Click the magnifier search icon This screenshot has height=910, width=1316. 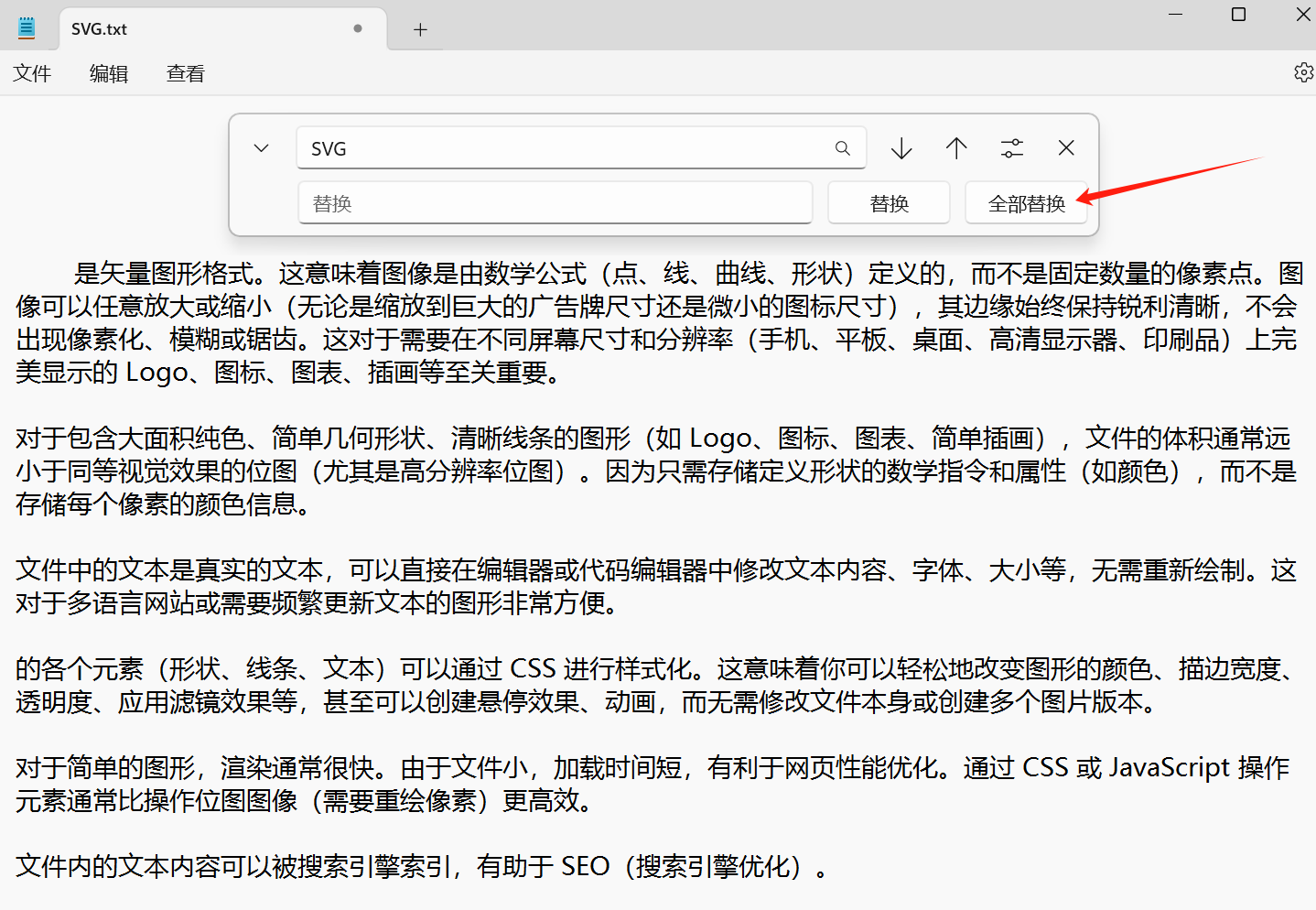click(841, 147)
